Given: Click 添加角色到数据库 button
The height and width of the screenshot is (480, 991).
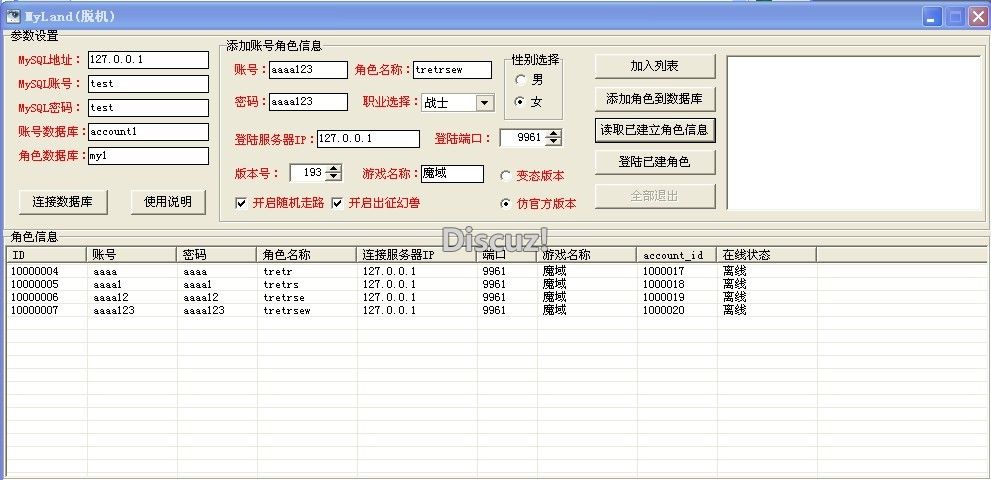Looking at the screenshot, I should 655,98.
